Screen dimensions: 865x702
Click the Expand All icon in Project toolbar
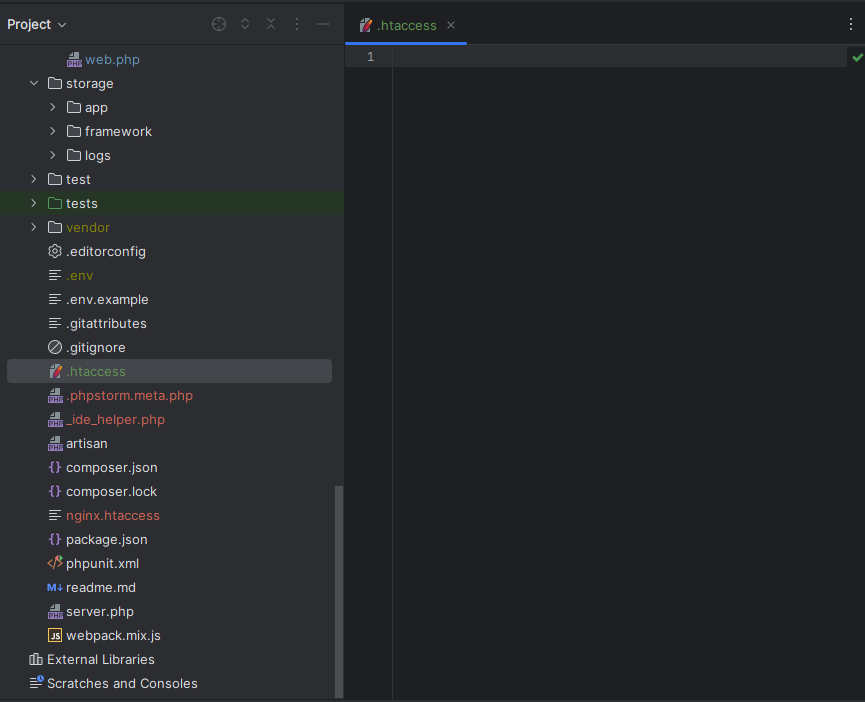click(245, 24)
